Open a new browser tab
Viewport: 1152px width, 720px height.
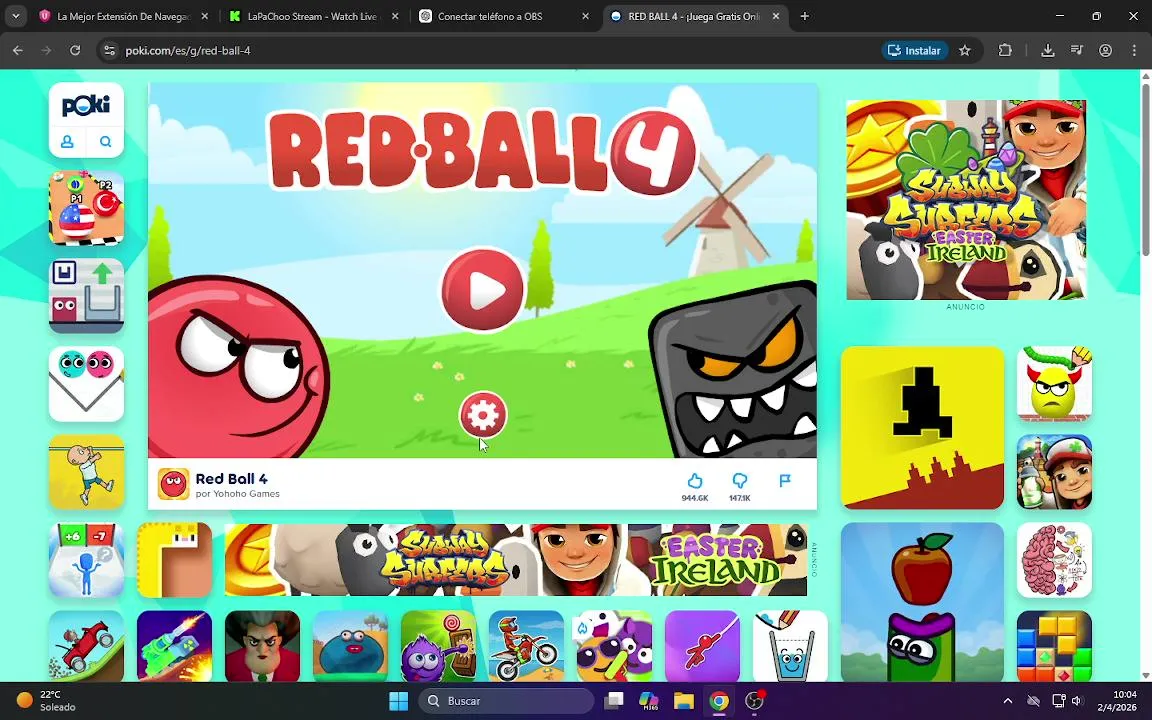(804, 16)
